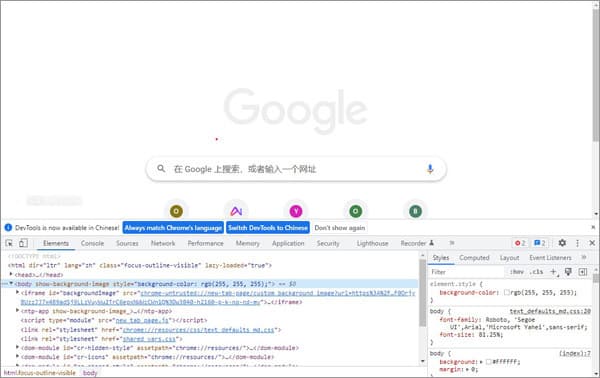Click Switch DevTools to Chinese

point(268,228)
